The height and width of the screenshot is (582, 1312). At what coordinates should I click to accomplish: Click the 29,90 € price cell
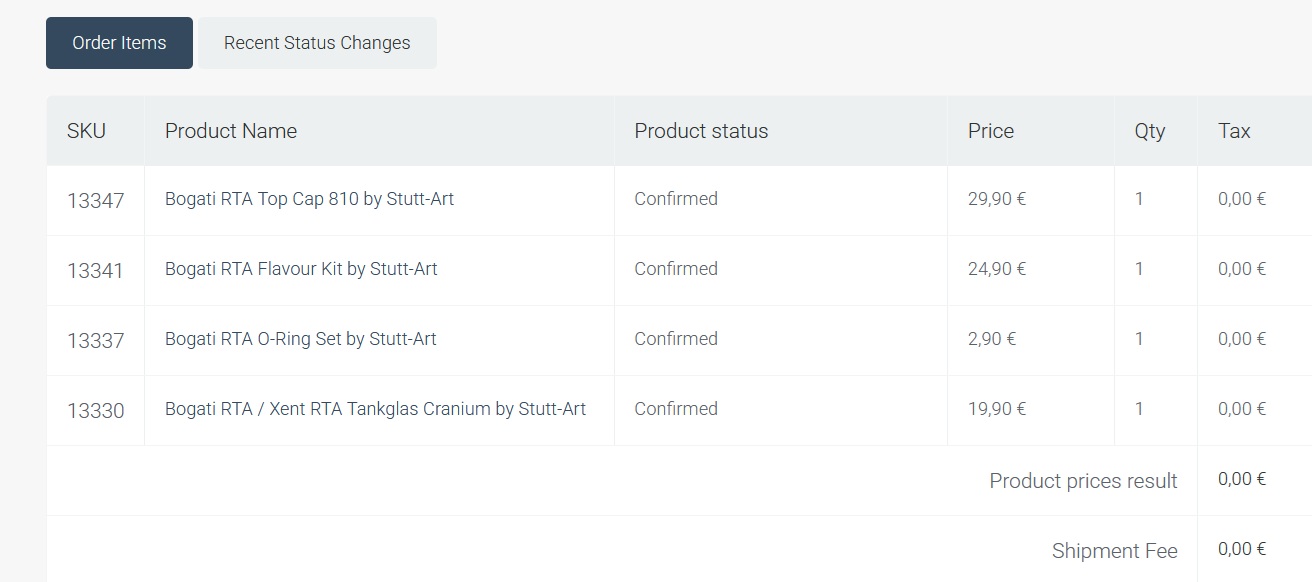(x=996, y=199)
